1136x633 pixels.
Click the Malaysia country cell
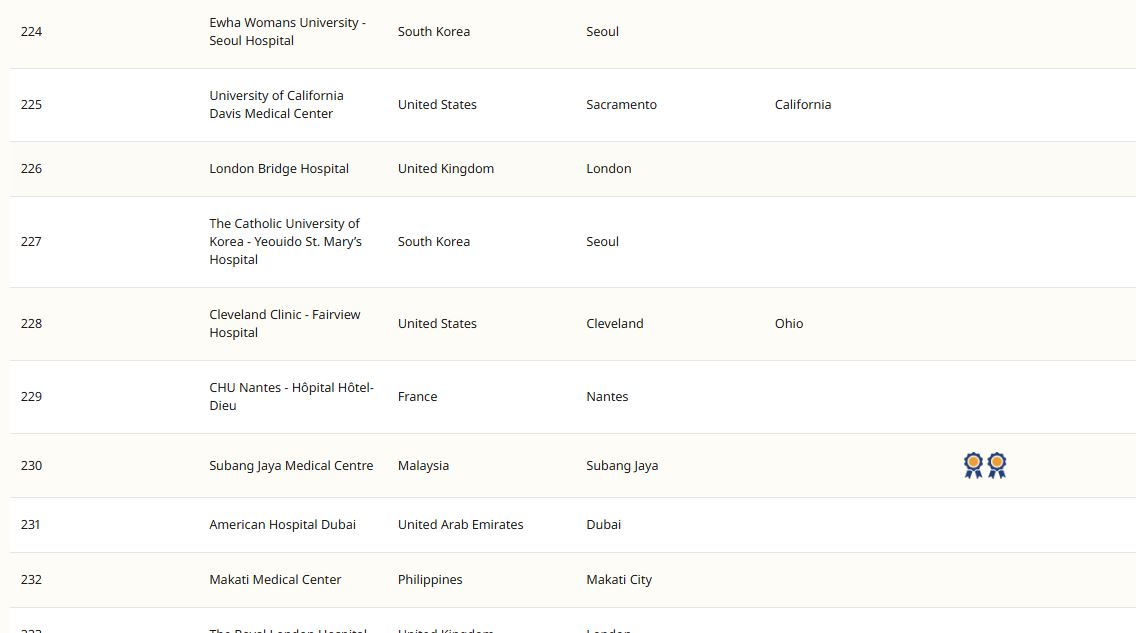coord(423,466)
